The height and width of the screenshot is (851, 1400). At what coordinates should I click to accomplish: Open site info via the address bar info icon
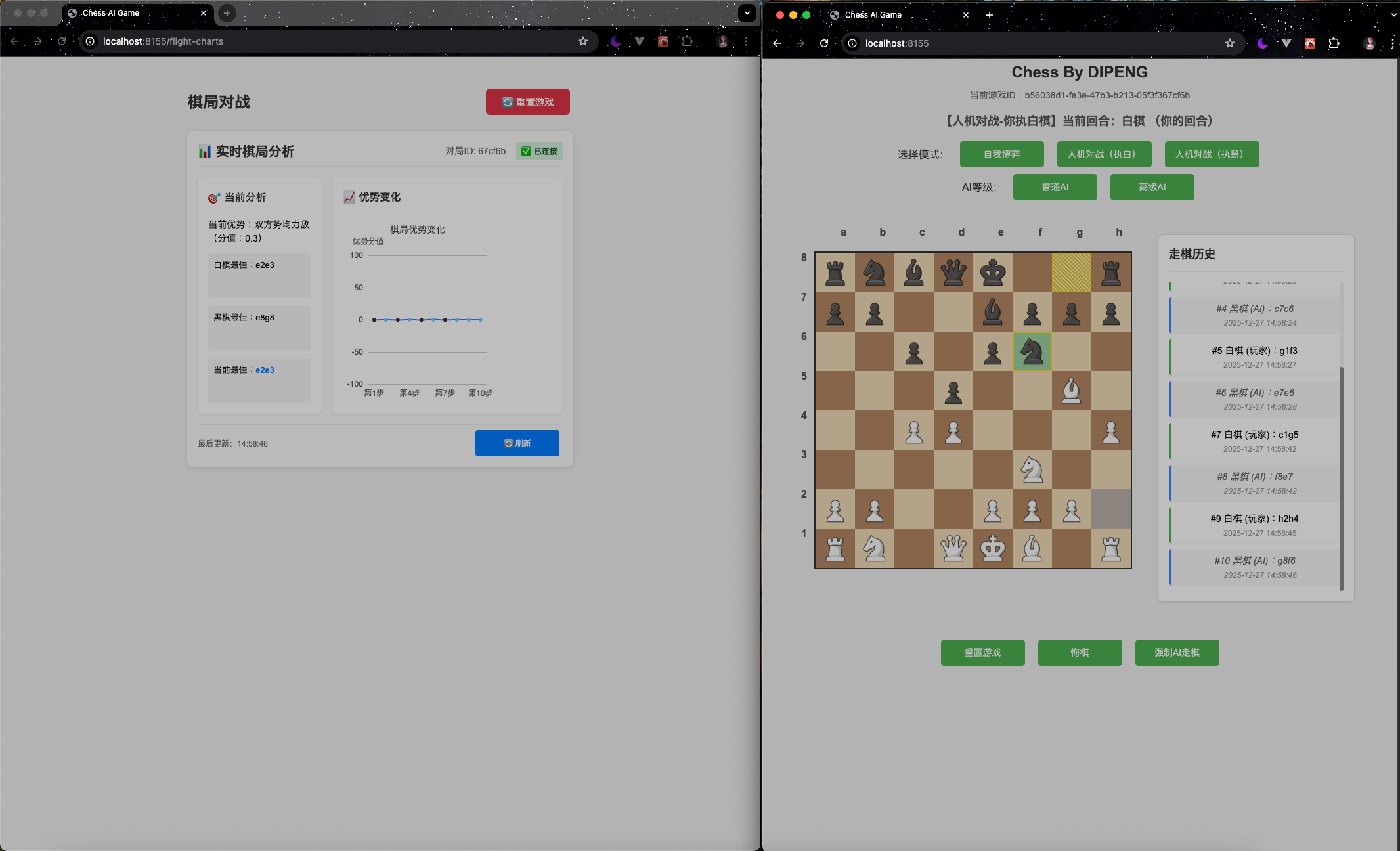[x=851, y=43]
